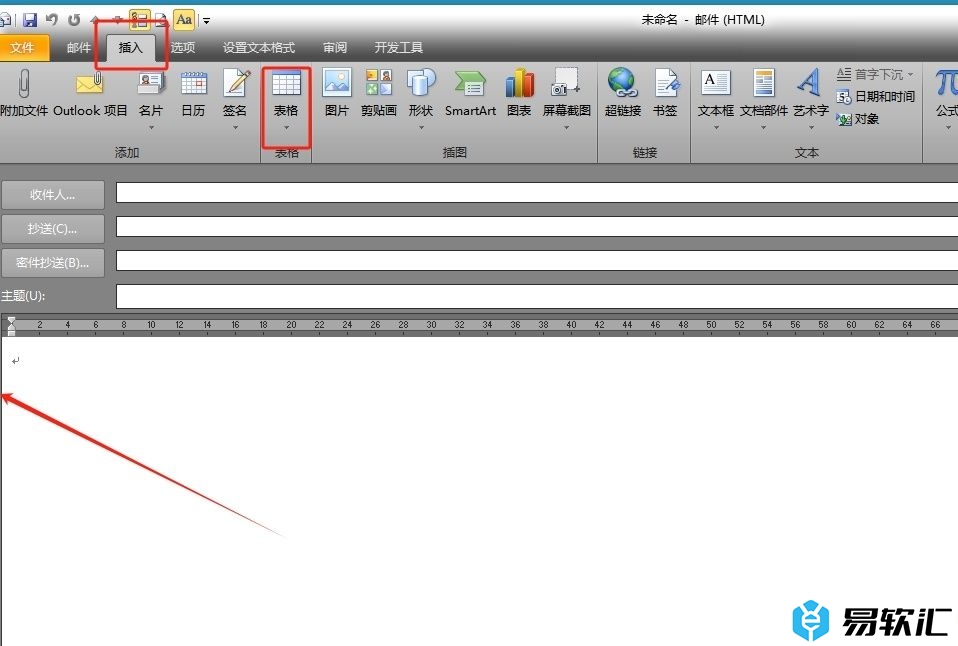Image resolution: width=958 pixels, height=646 pixels.
Task: Click the SmartArt icon
Action: [470, 83]
